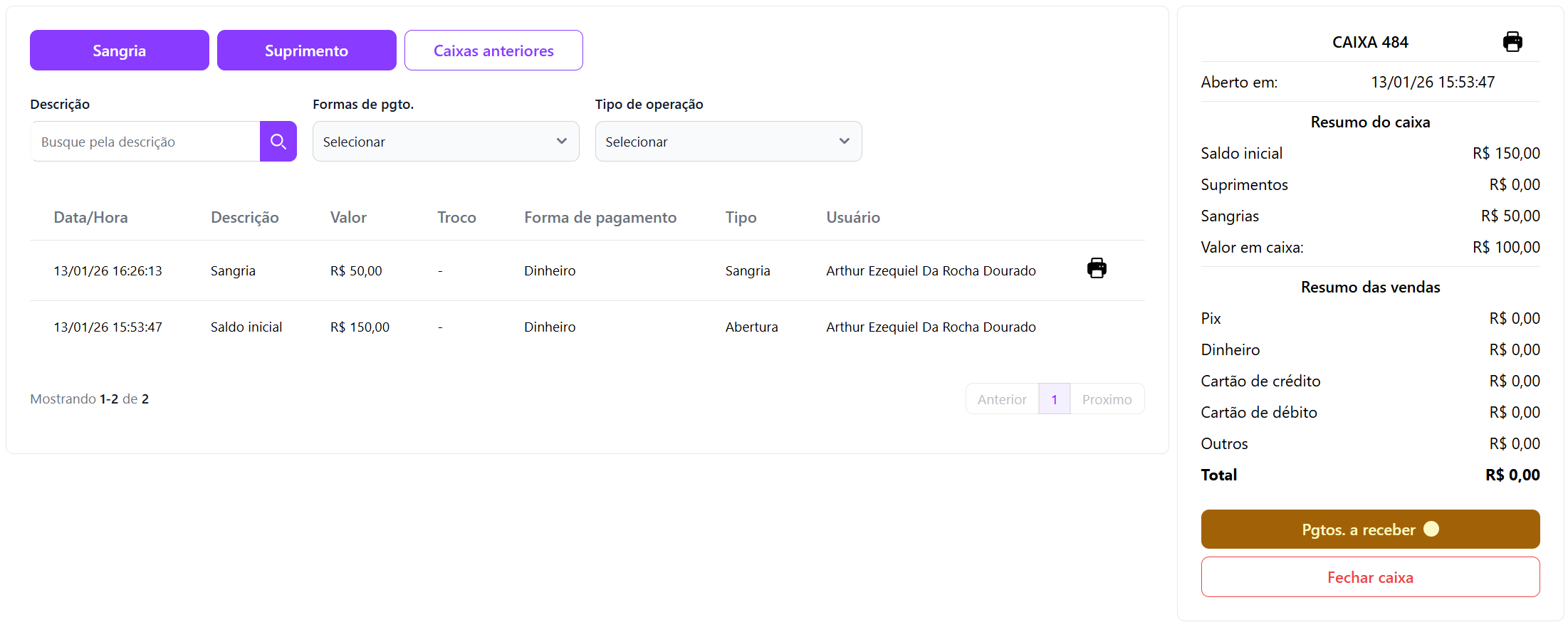Focus the Busque pela descrição field
The image size is (1568, 627).
(146, 142)
